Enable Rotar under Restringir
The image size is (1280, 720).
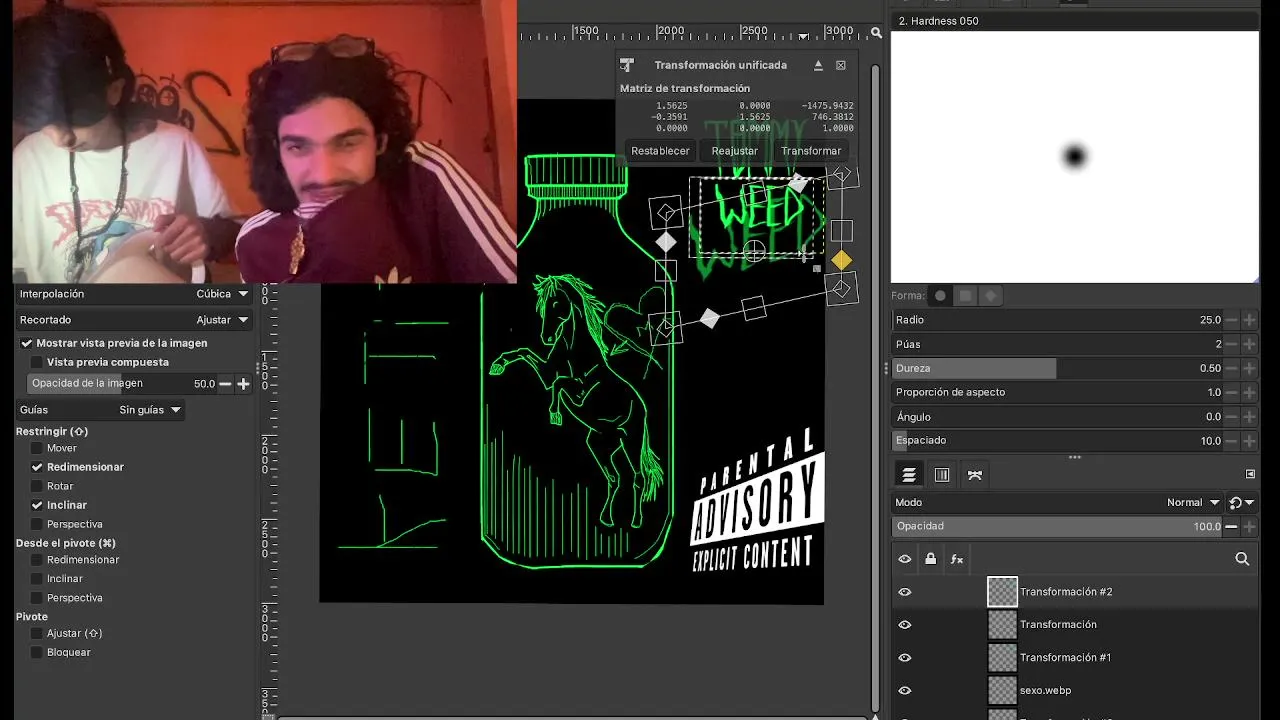click(37, 486)
